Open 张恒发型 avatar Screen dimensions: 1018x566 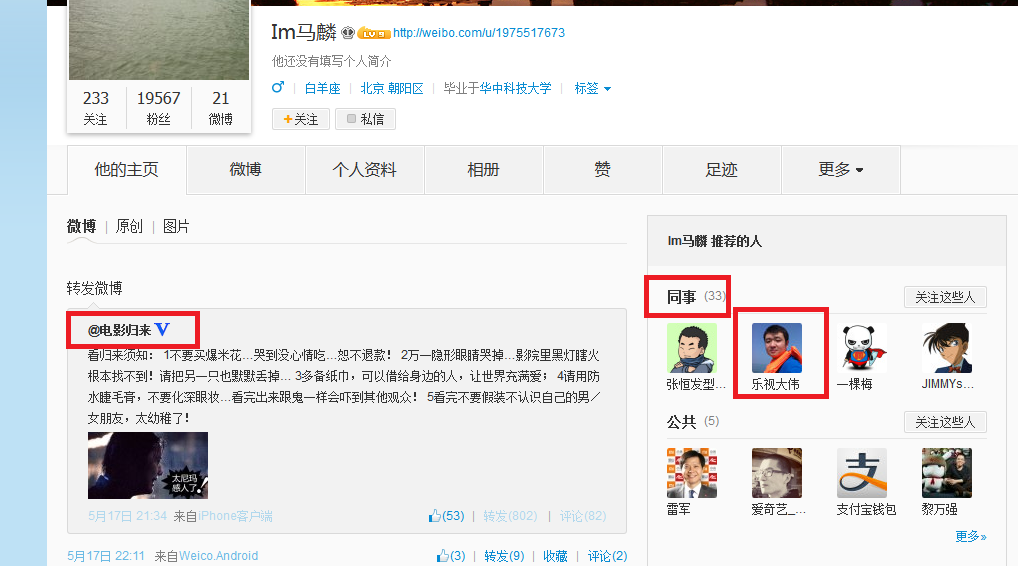[691, 348]
